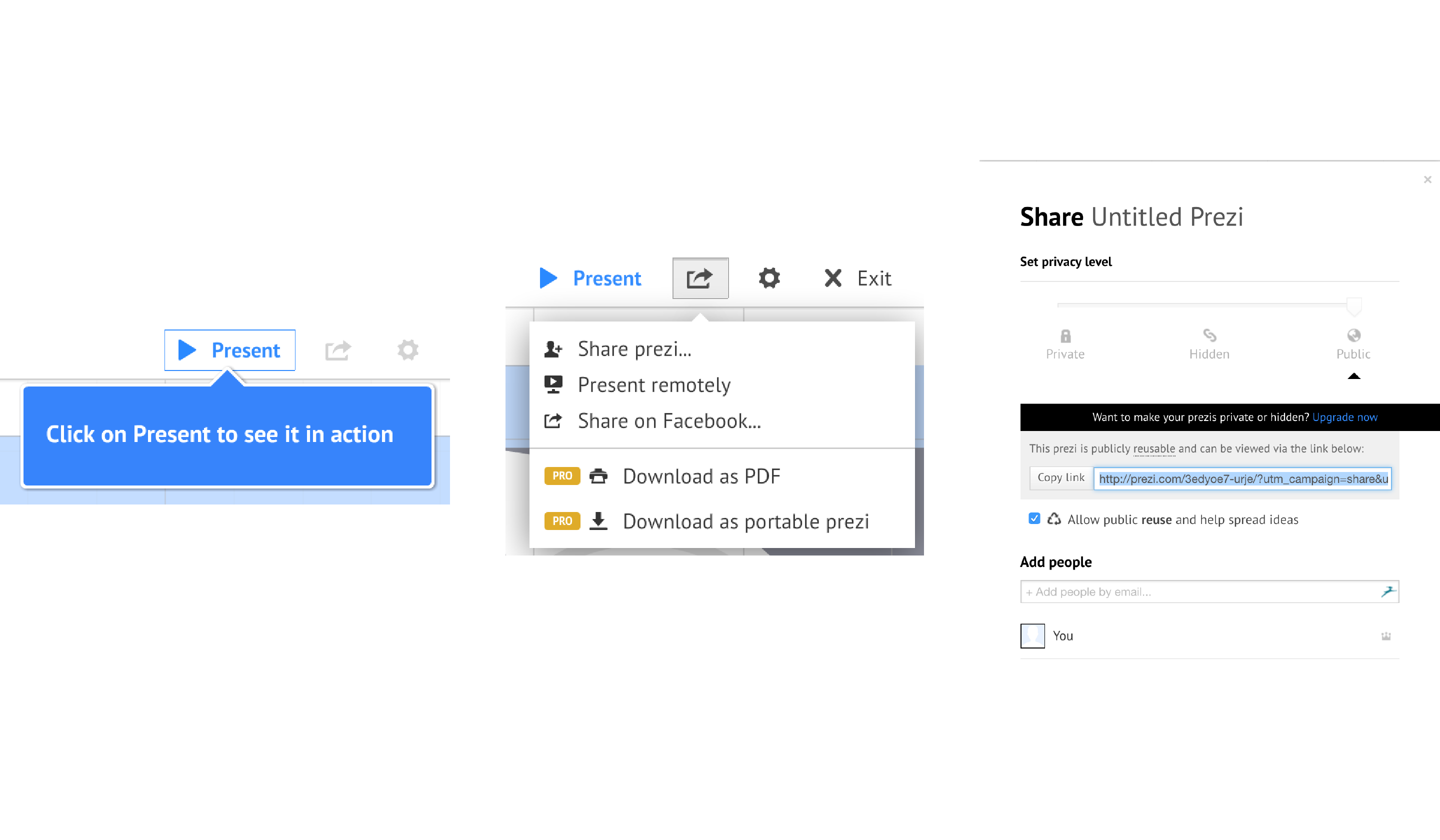Select Present remotely menu option
The image size is (1440, 840).
pyautogui.click(x=655, y=384)
